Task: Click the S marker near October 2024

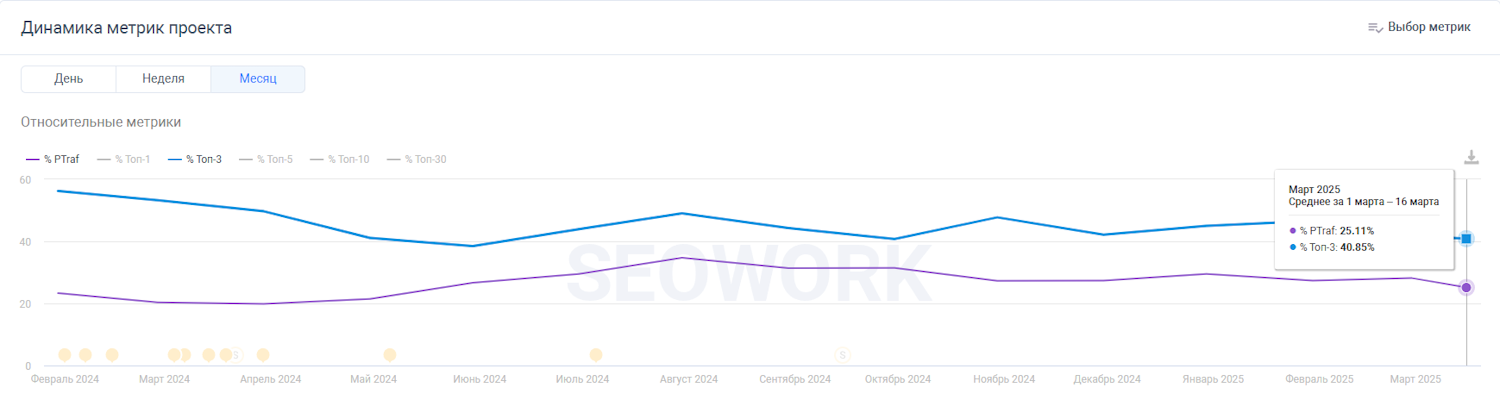Action: tap(842, 355)
